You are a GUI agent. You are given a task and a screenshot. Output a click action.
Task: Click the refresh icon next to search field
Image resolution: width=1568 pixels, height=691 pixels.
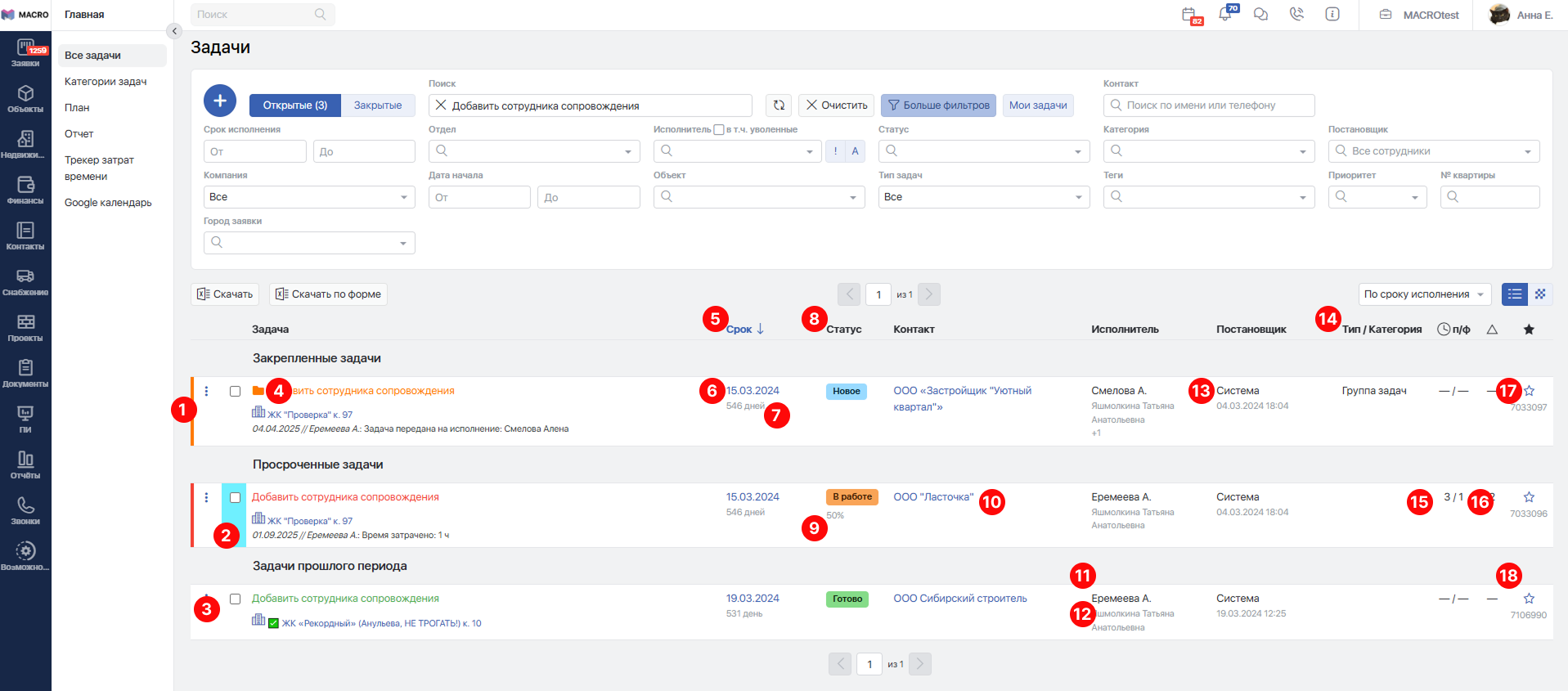point(779,105)
